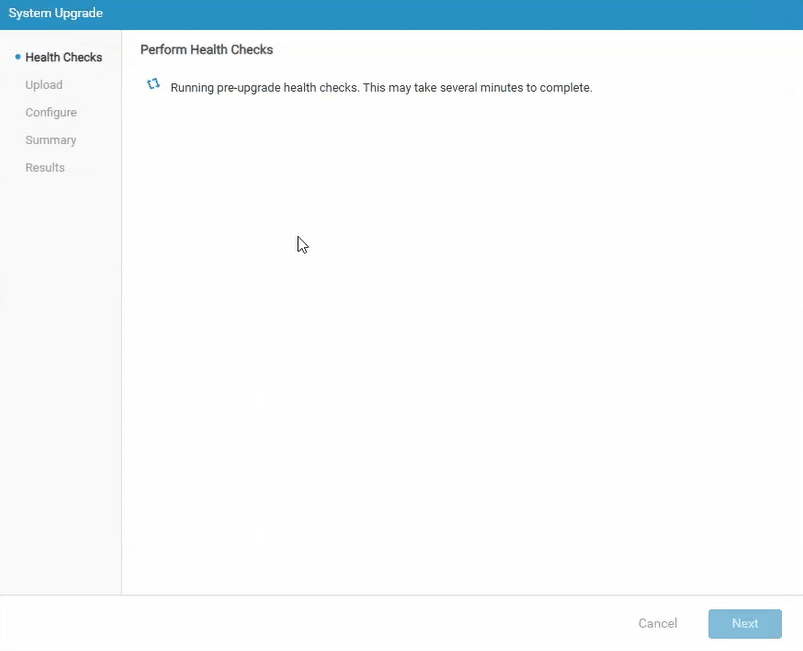Click the 'Running pre-upgrade health checks' message

382,88
